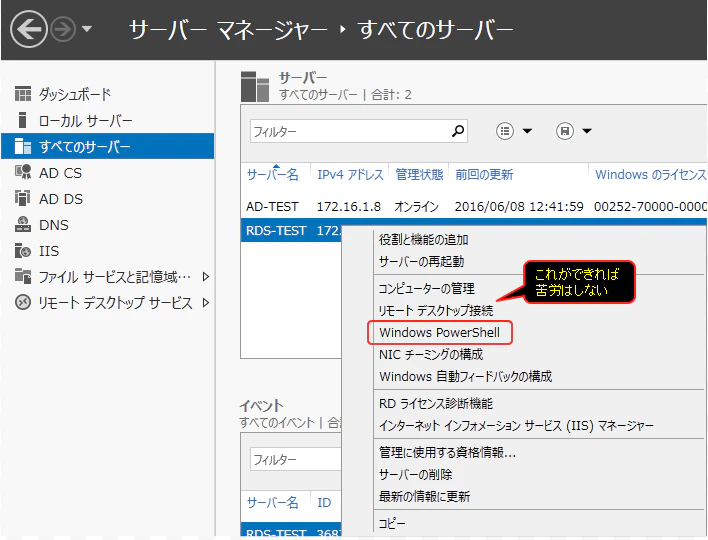This screenshot has width=708, height=540.
Task: Click the すべてのサーバー sidebar icon
Action: pyautogui.click(x=23, y=146)
